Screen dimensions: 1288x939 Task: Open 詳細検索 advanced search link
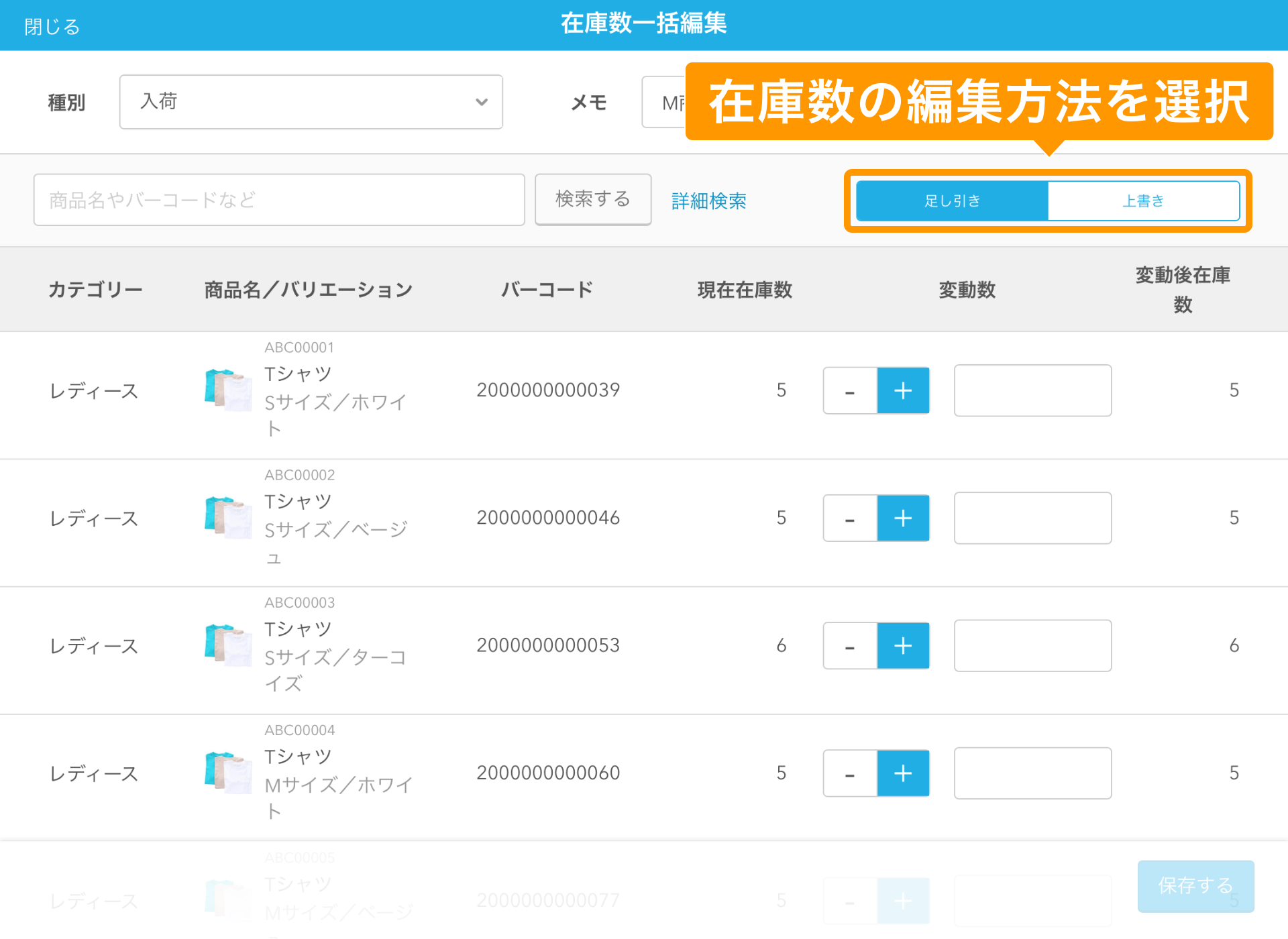pos(708,201)
